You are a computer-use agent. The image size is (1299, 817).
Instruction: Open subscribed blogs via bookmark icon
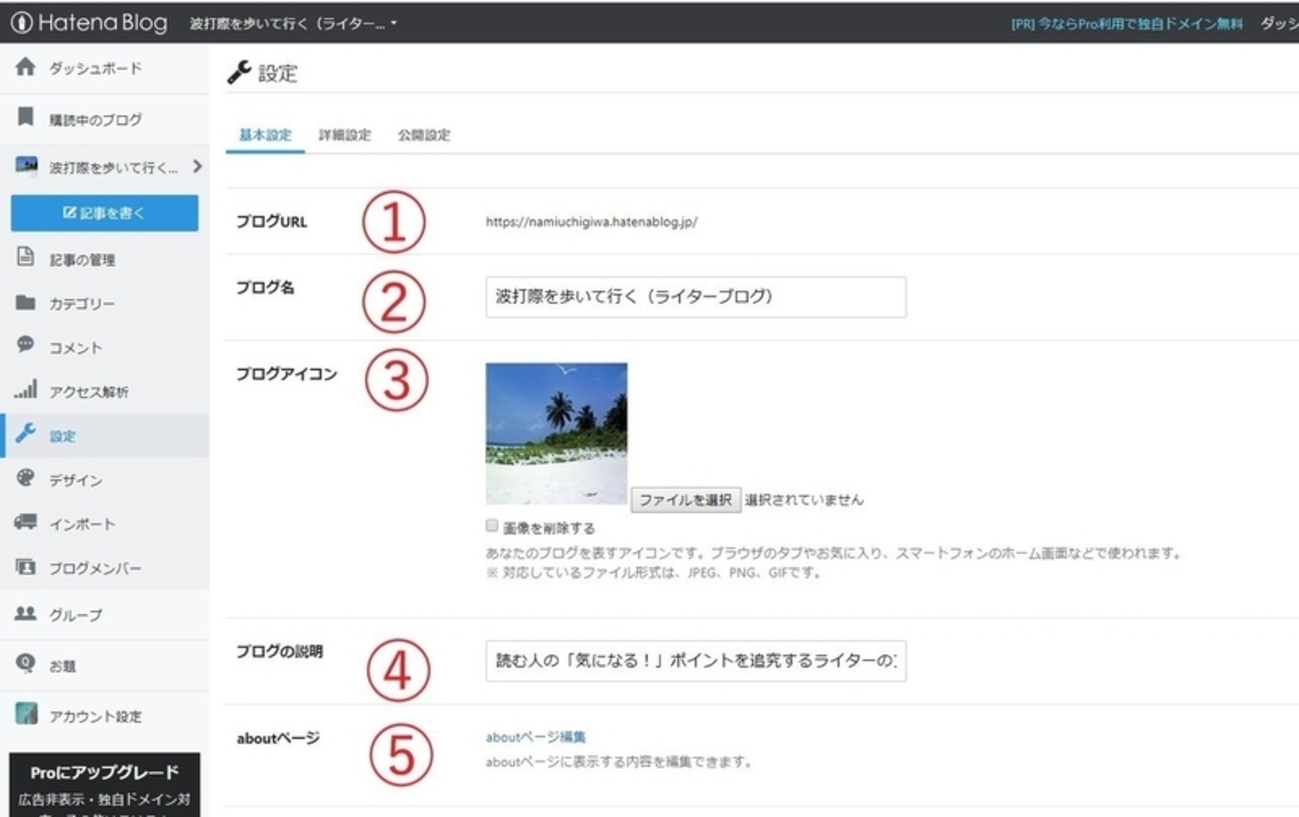click(x=26, y=119)
